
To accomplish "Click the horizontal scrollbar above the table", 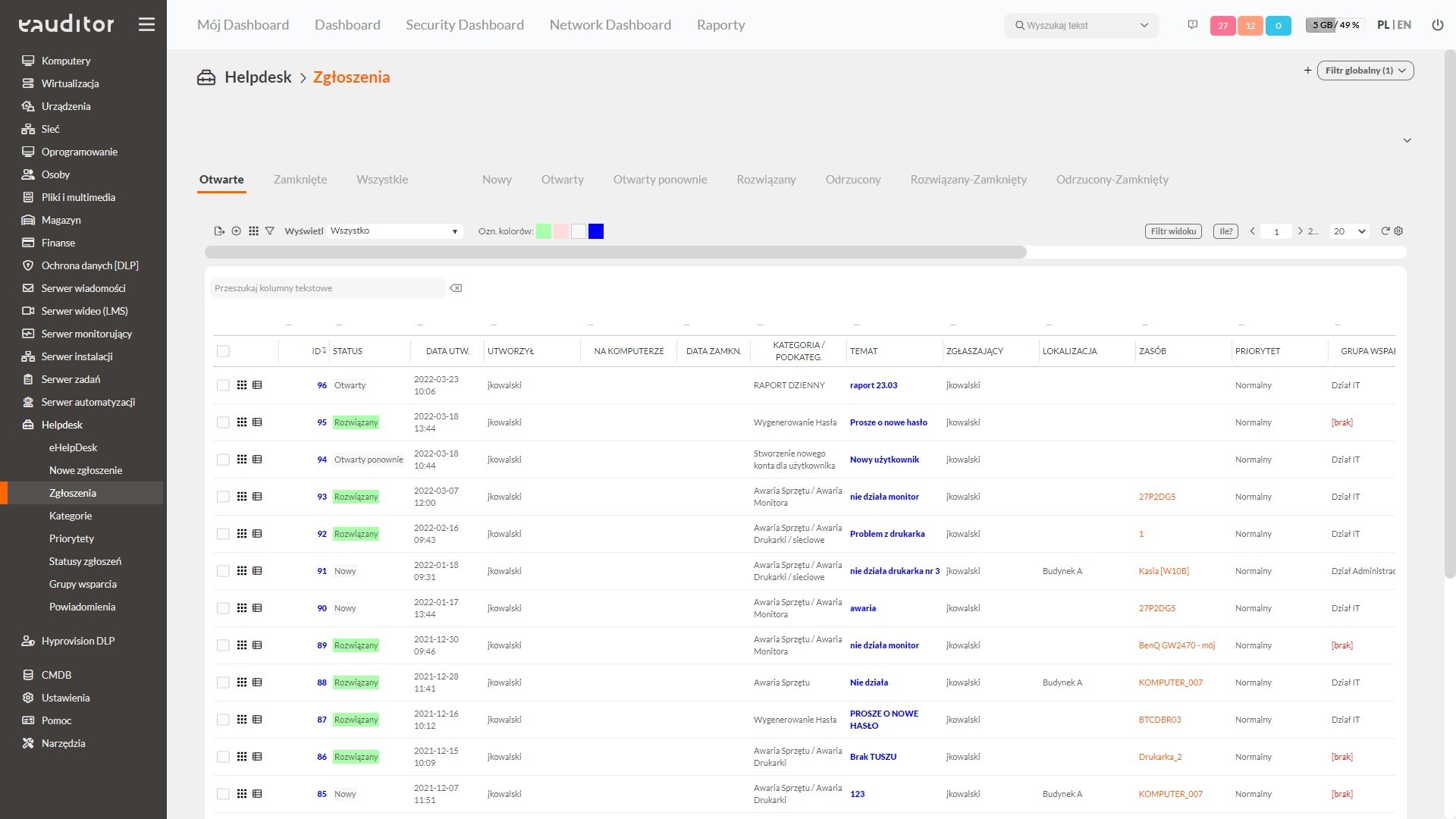I will coord(615,253).
